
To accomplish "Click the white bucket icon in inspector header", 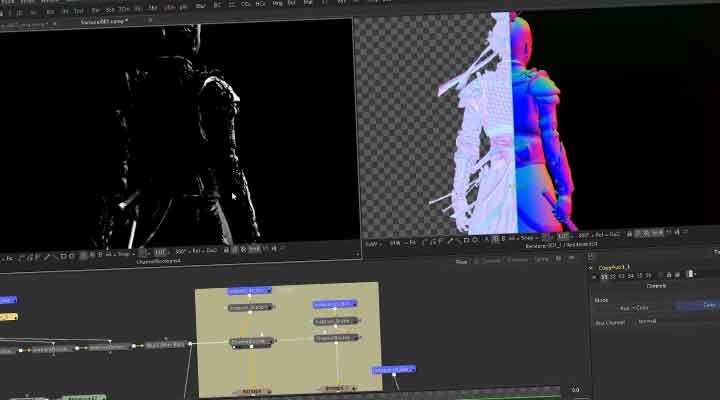I will point(690,274).
